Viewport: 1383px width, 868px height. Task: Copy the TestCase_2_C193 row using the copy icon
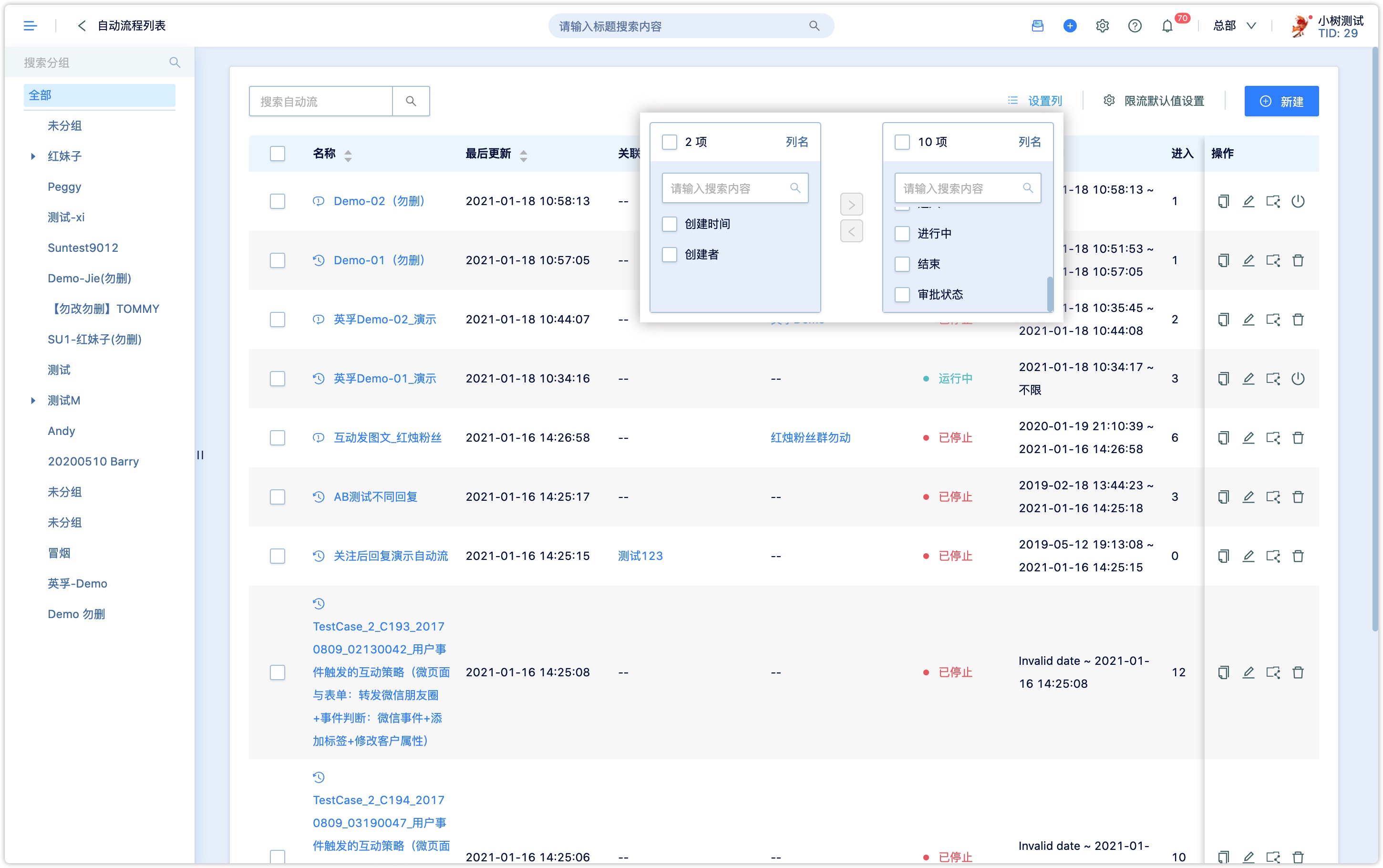tap(1223, 672)
